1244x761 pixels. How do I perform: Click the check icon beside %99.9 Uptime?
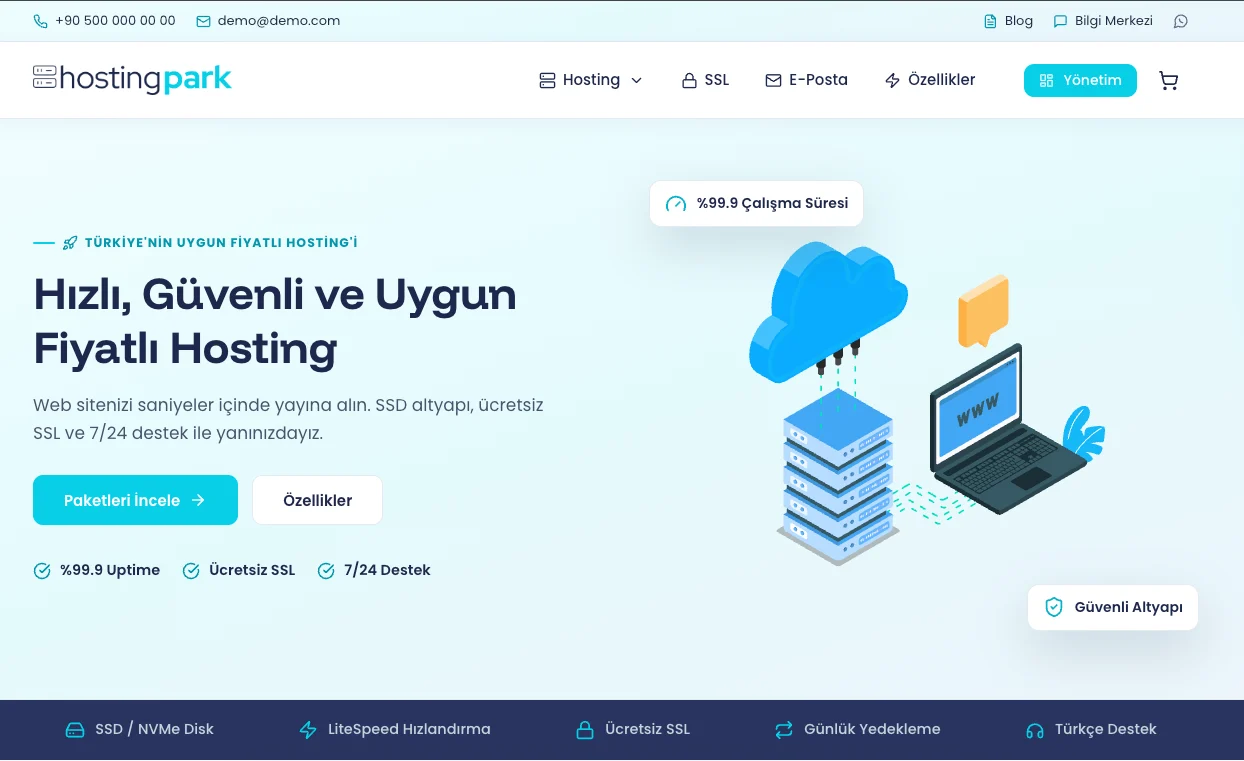click(42, 571)
